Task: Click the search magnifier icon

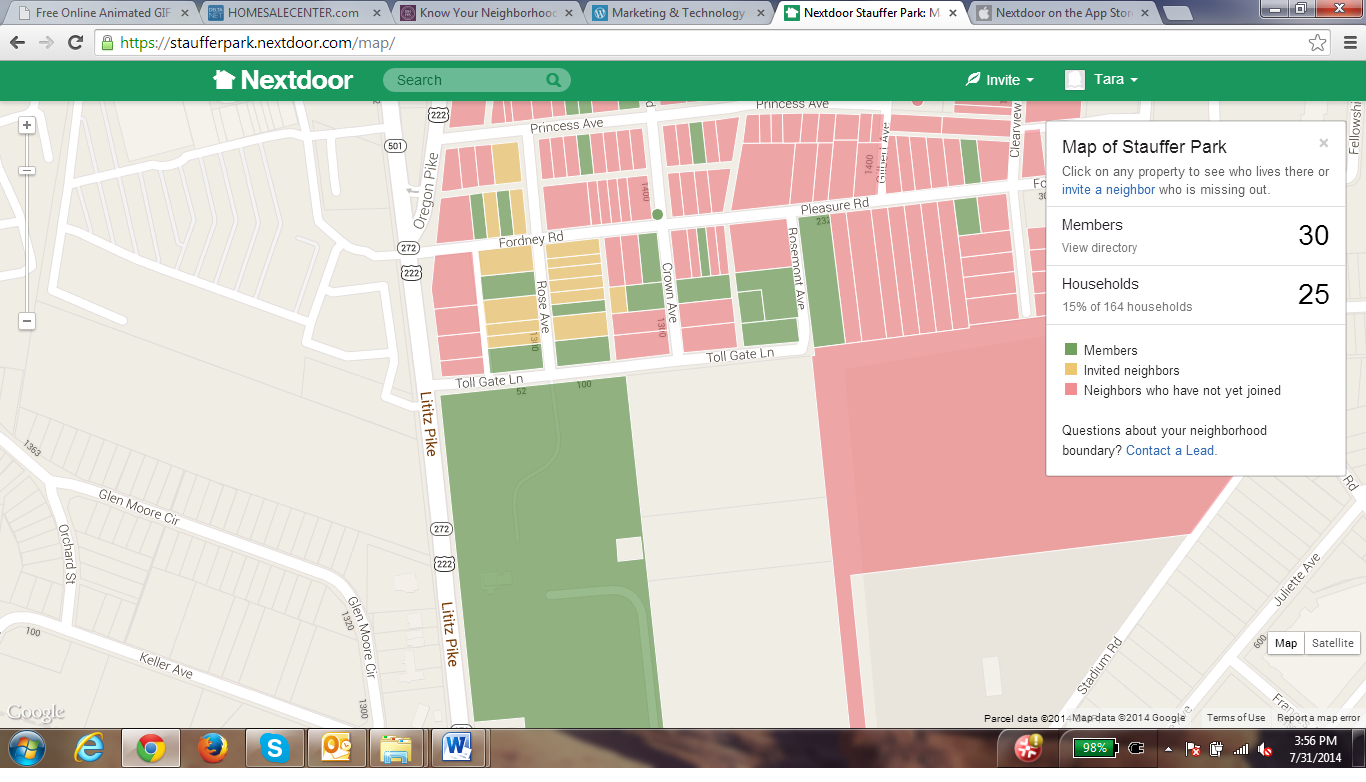Action: pyautogui.click(x=553, y=80)
